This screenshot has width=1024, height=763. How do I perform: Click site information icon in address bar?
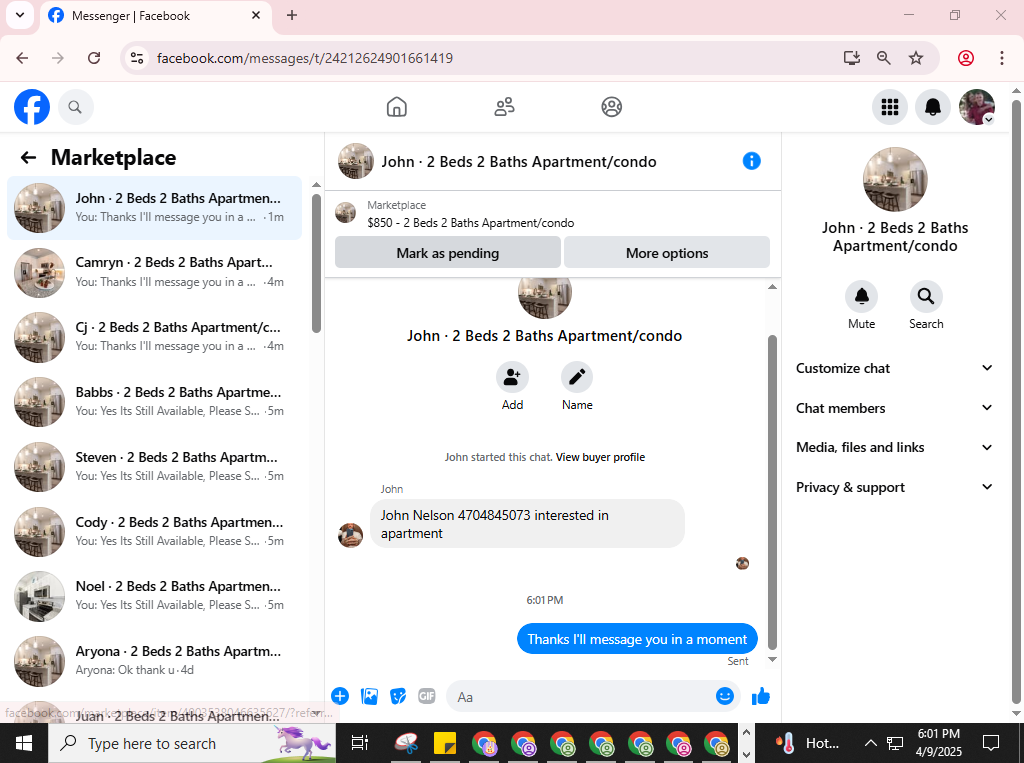click(x=137, y=58)
